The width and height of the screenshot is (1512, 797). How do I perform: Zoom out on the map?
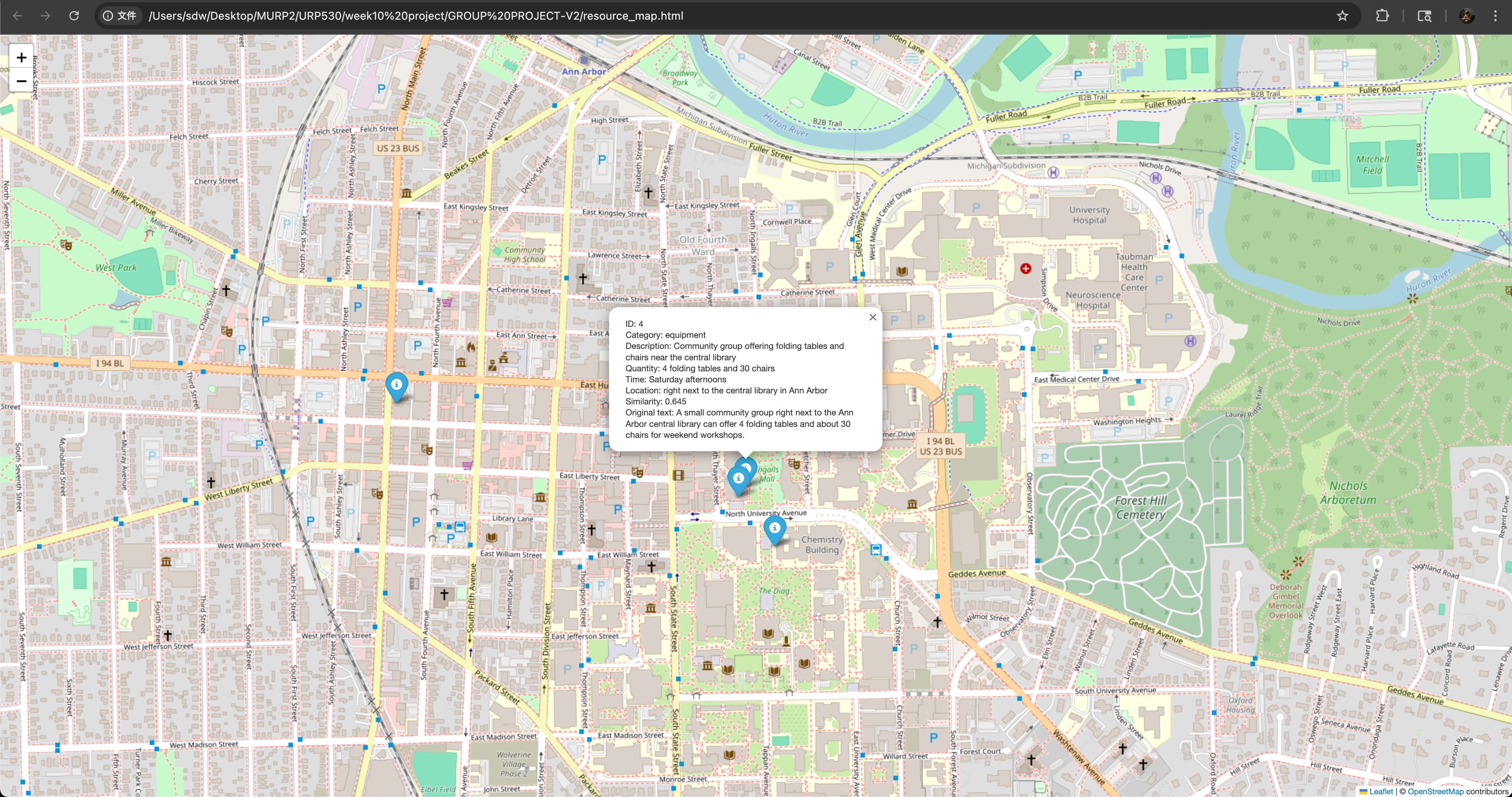pos(22,81)
